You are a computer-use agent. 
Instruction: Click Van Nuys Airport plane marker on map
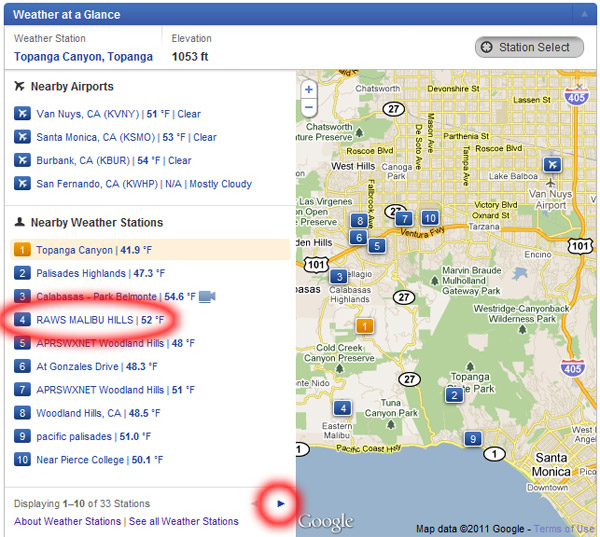(553, 165)
